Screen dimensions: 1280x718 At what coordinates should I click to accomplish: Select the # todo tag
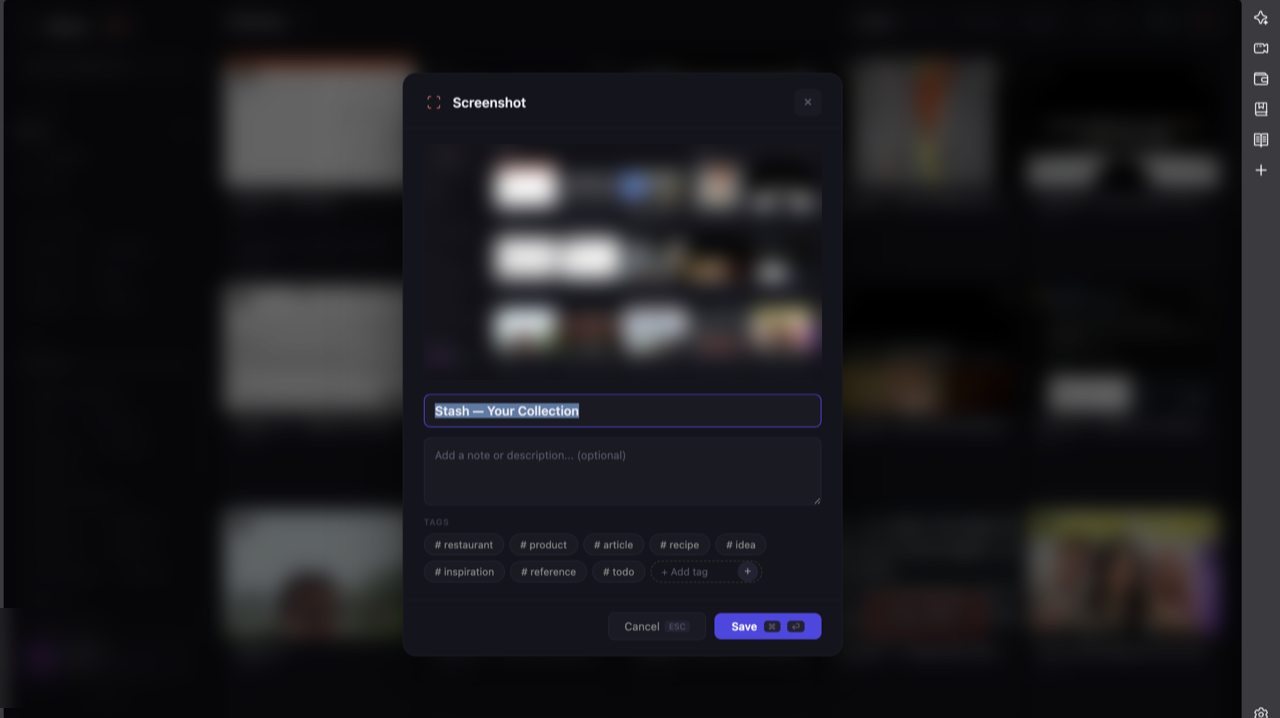[618, 572]
